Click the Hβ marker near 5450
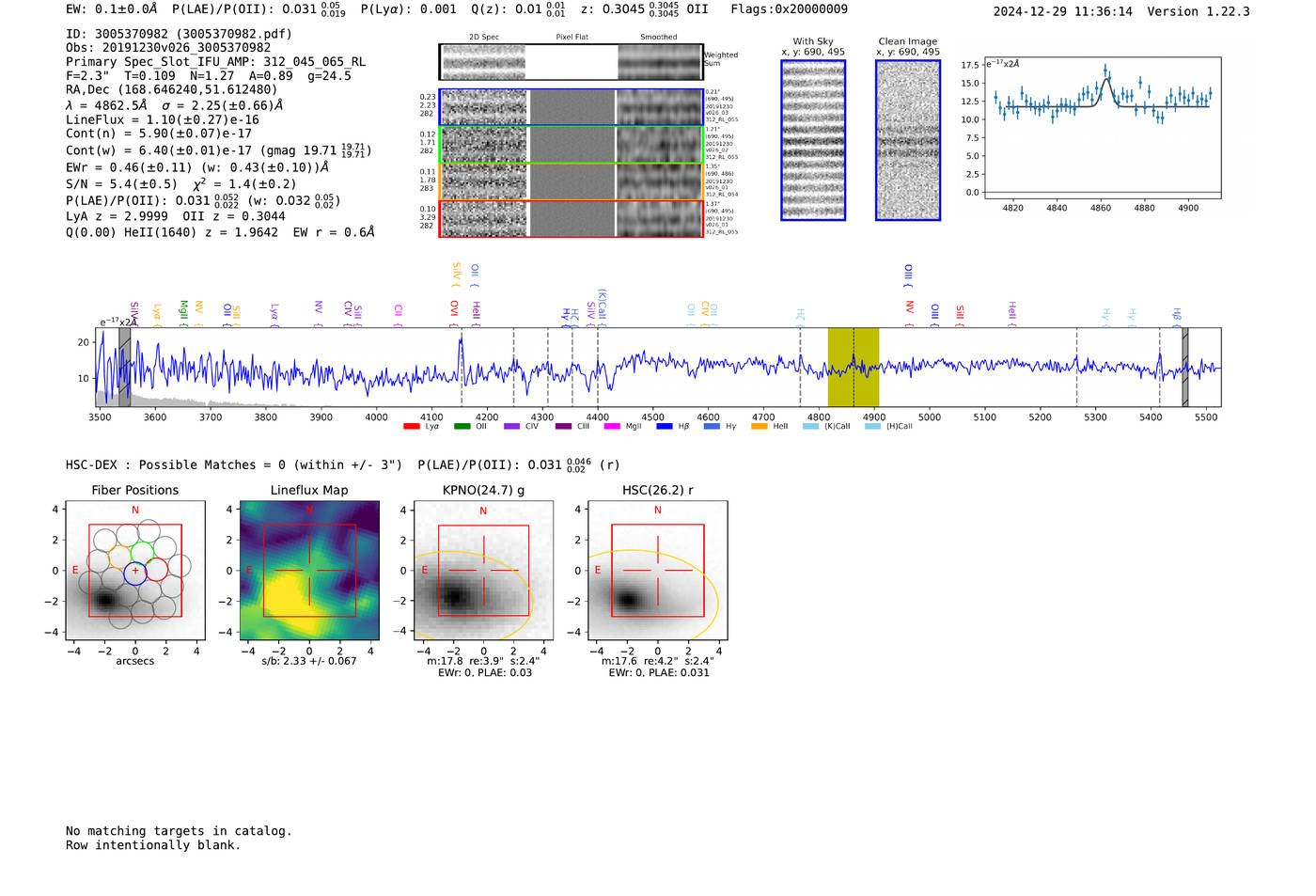 coord(1176,316)
